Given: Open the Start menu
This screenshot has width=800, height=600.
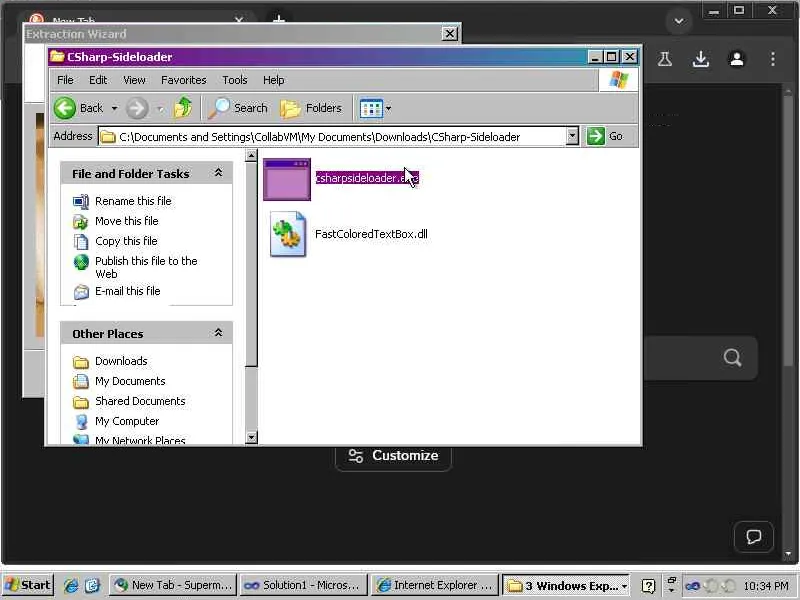Looking at the screenshot, I should point(28,585).
